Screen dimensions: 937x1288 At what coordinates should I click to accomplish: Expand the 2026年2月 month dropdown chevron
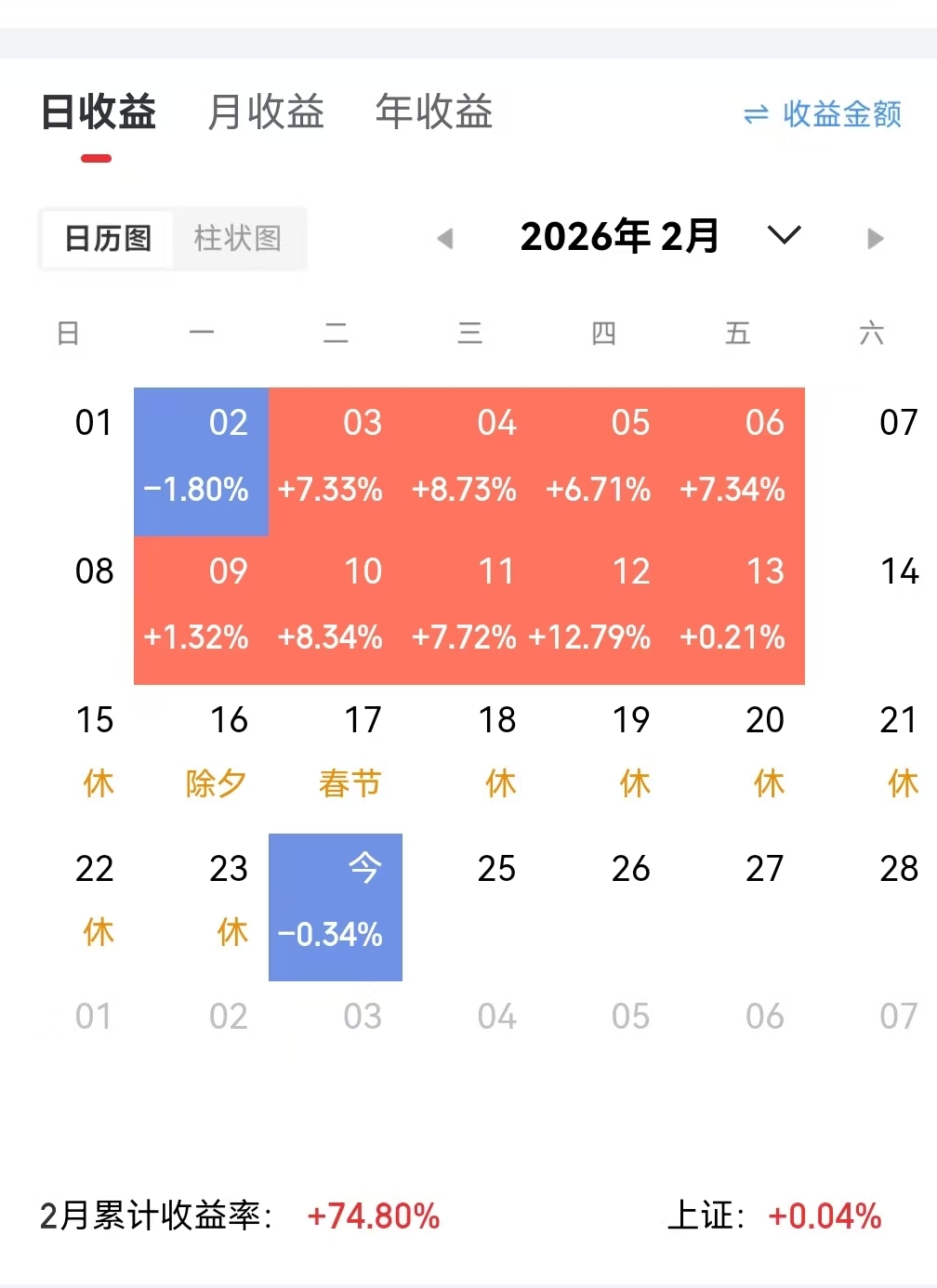point(784,235)
